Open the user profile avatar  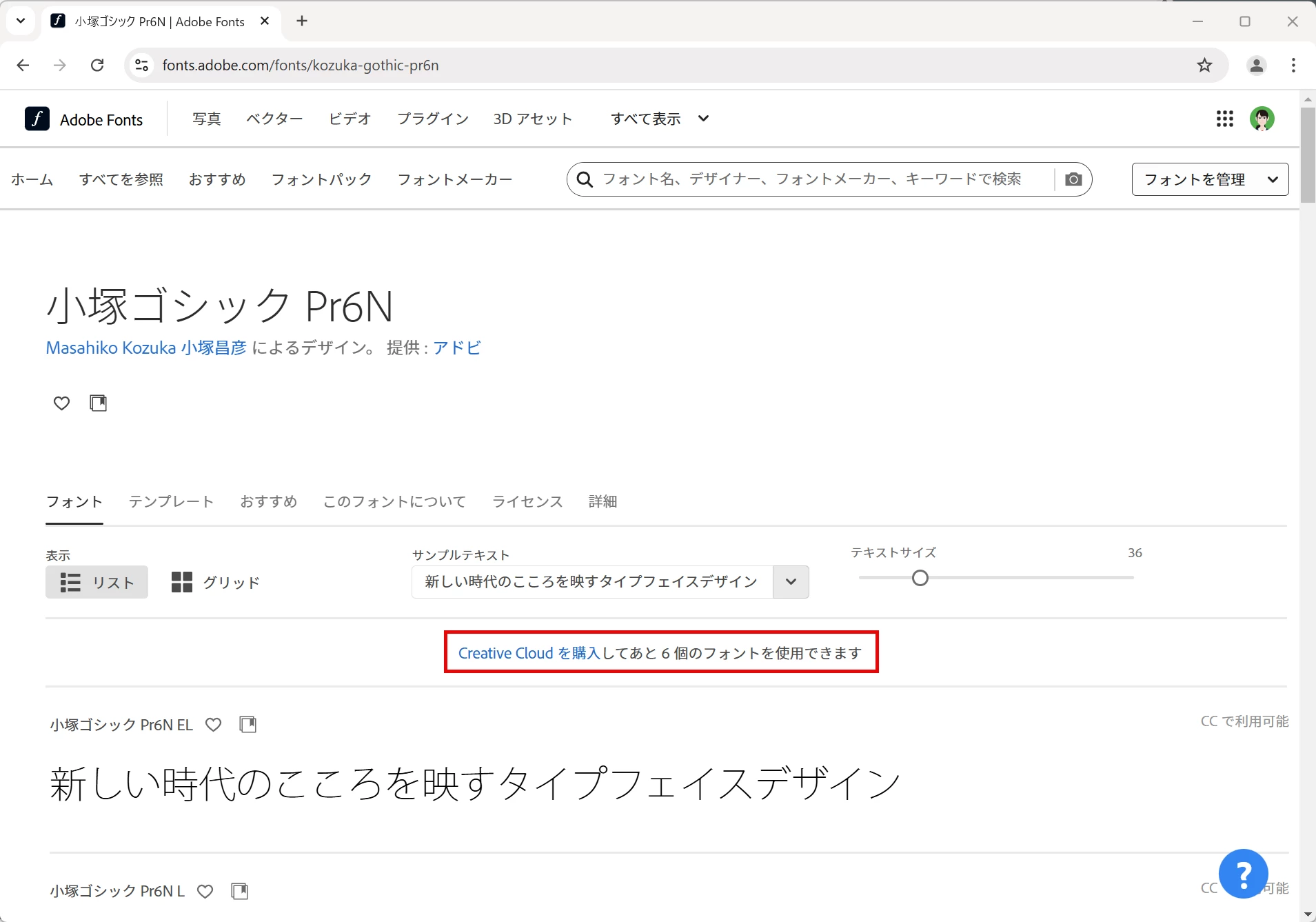[1262, 119]
